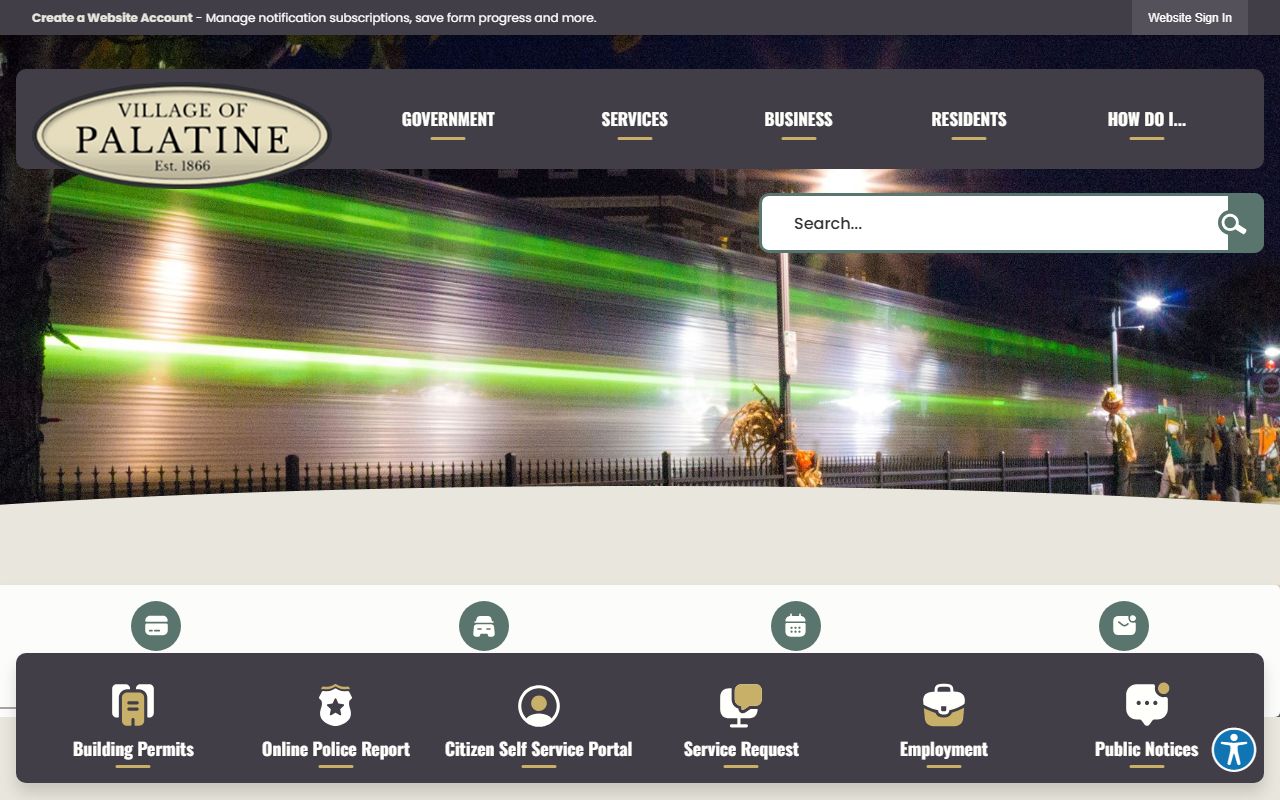The height and width of the screenshot is (800, 1280).
Task: Click the round car icon
Action: point(484,626)
